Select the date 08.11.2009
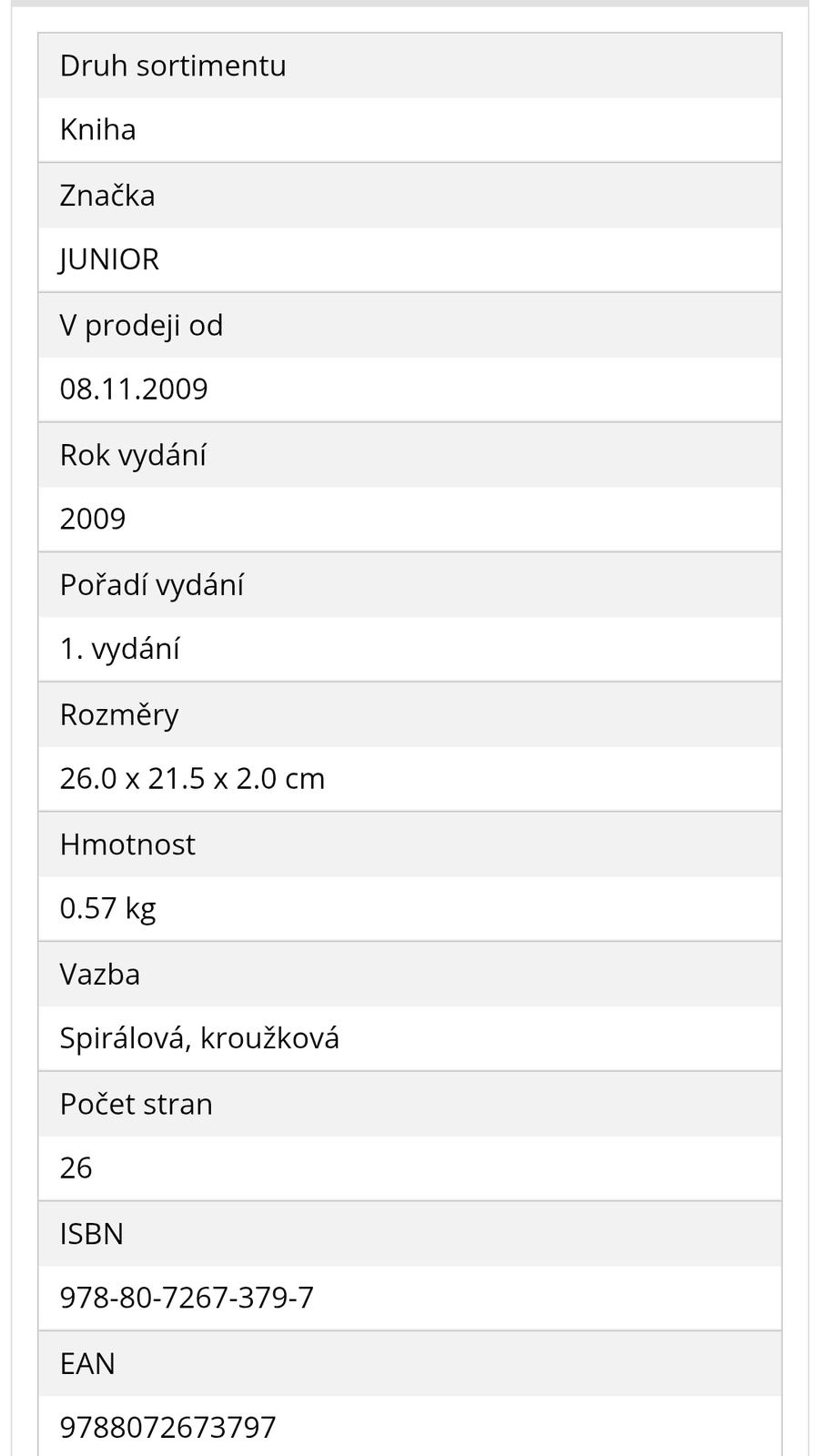 pyautogui.click(x=134, y=389)
